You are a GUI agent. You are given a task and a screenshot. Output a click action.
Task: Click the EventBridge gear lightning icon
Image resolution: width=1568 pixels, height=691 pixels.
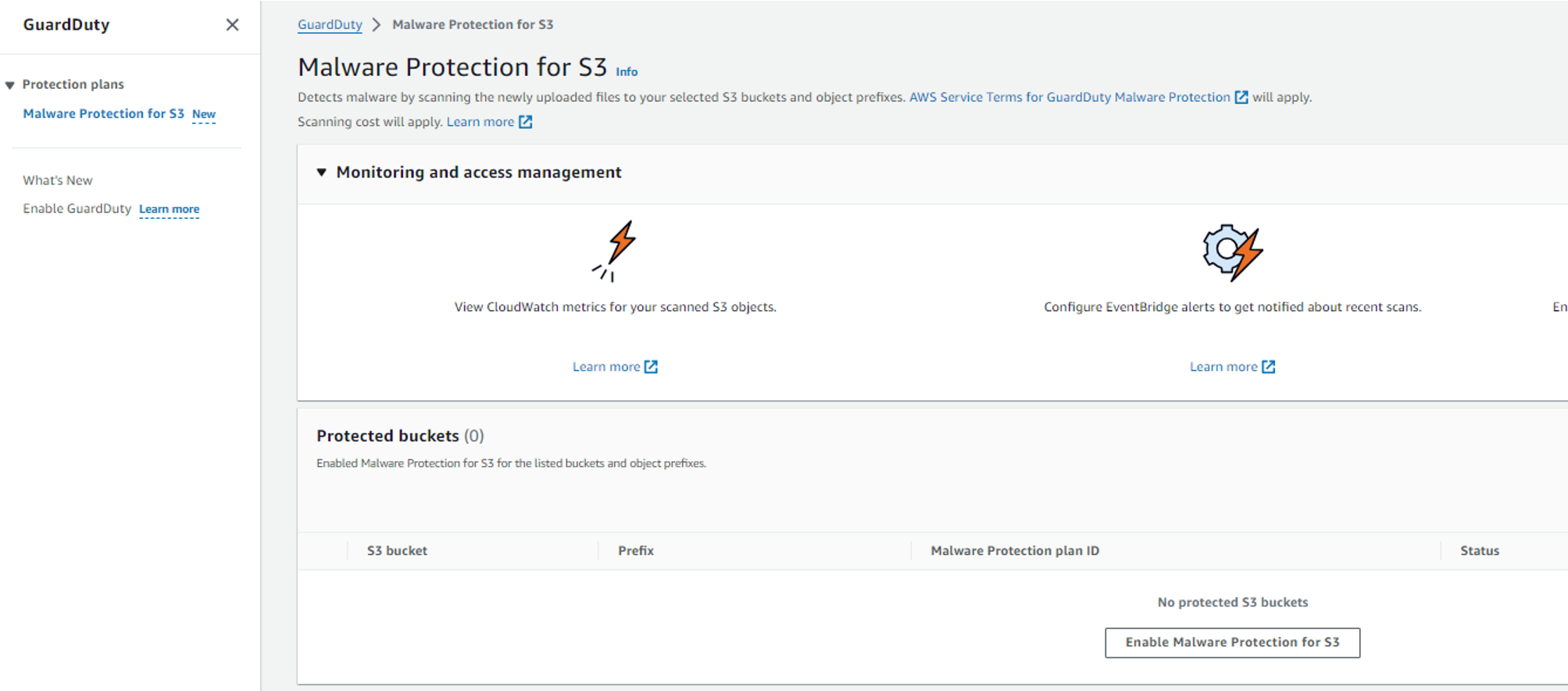(1232, 252)
